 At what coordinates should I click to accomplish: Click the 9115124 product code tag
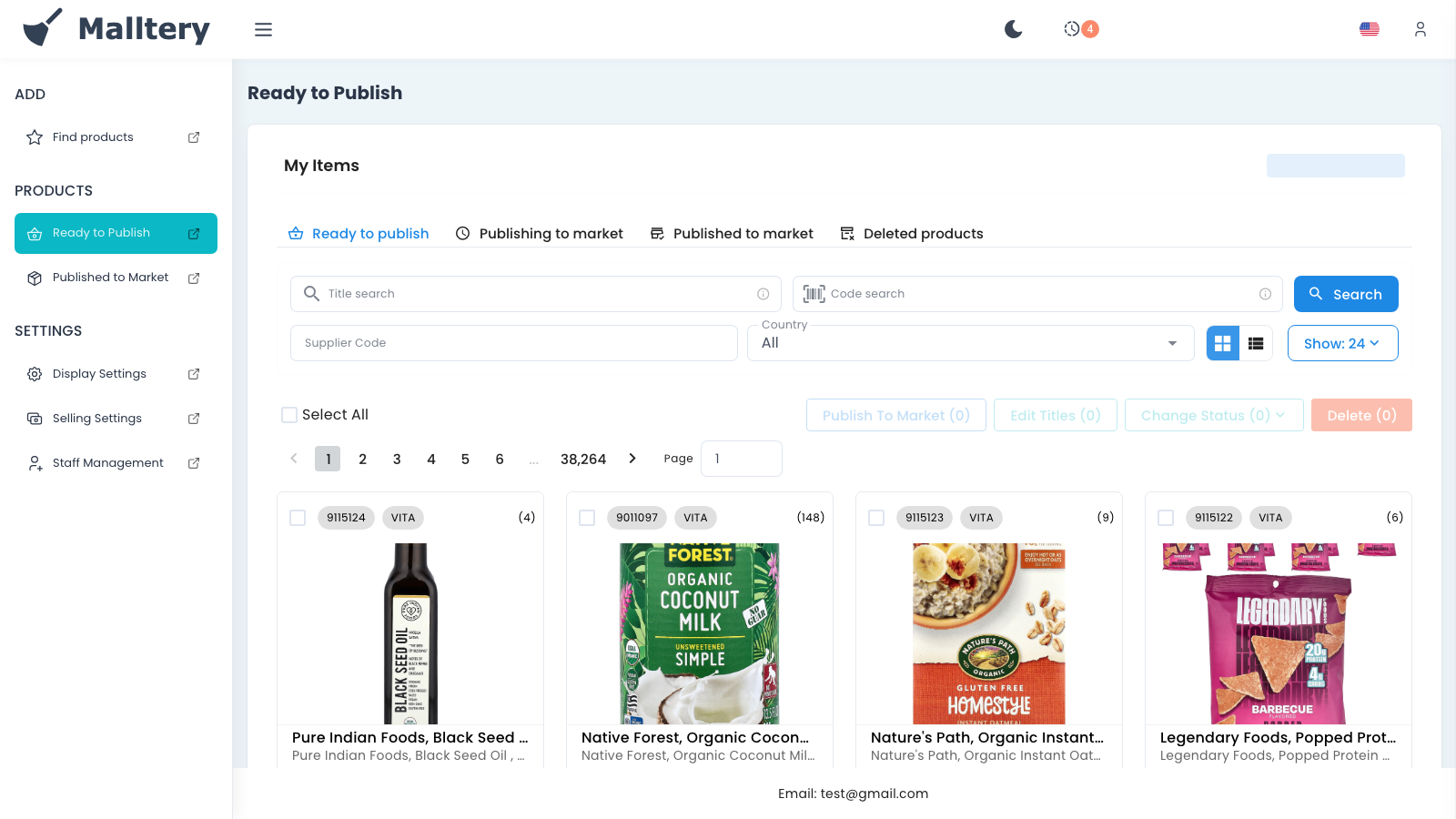[346, 518]
